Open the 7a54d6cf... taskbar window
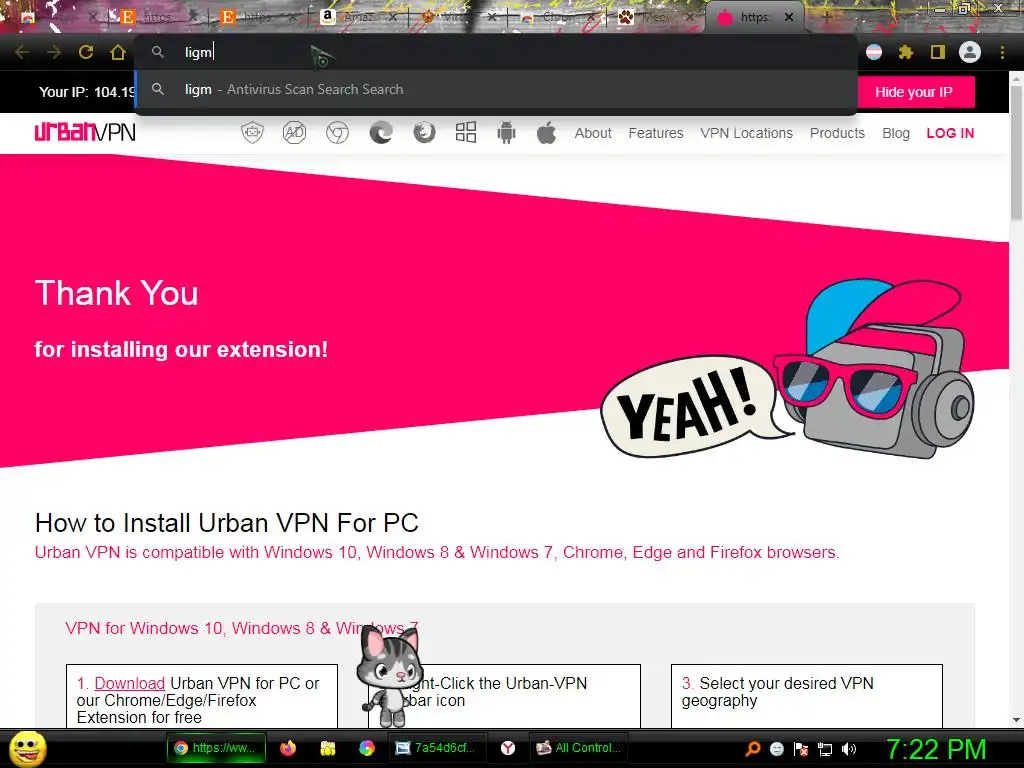 (437, 748)
